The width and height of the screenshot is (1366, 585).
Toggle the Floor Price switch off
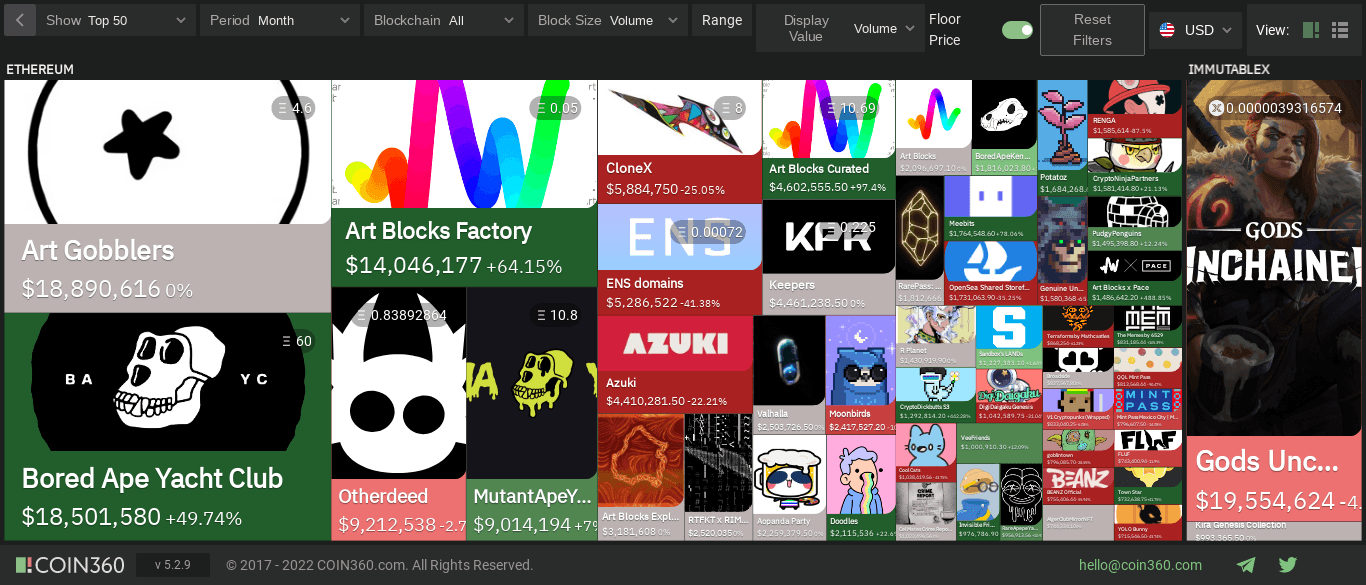[1017, 30]
